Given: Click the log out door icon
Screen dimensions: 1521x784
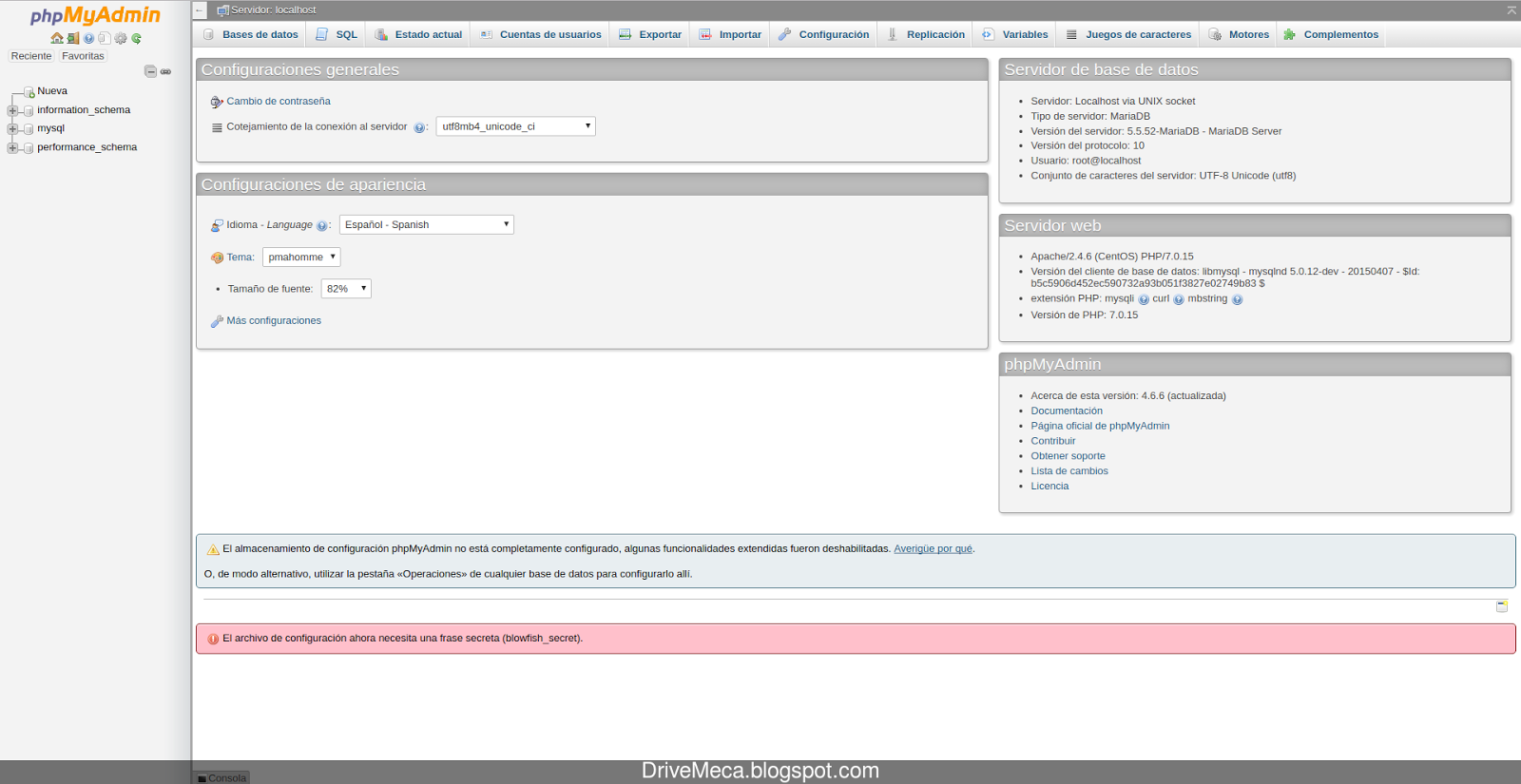Looking at the screenshot, I should pyautogui.click(x=73, y=39).
